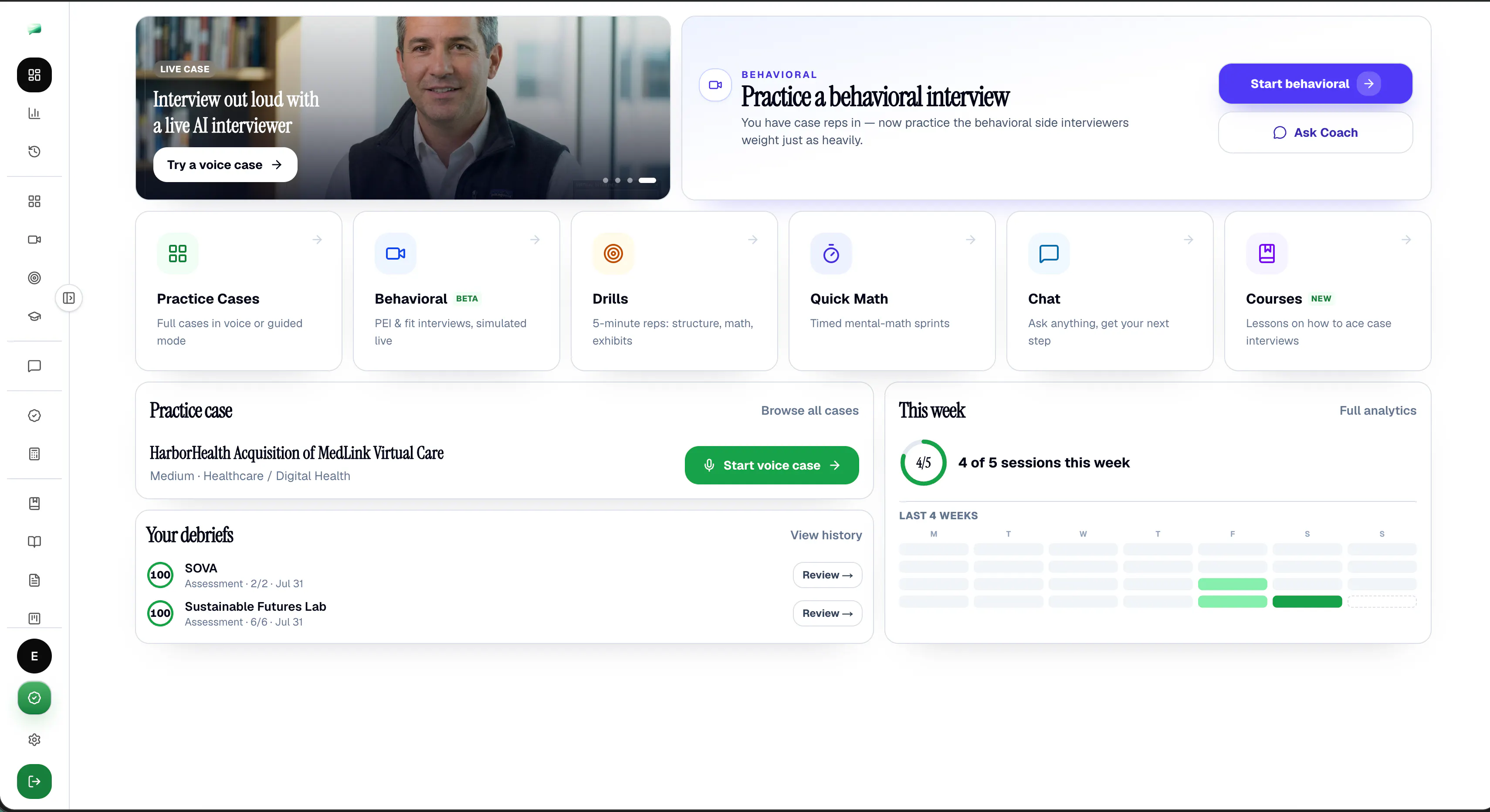The height and width of the screenshot is (812, 1490).
Task: Expand the sidebar with panel toggle
Action: click(69, 298)
